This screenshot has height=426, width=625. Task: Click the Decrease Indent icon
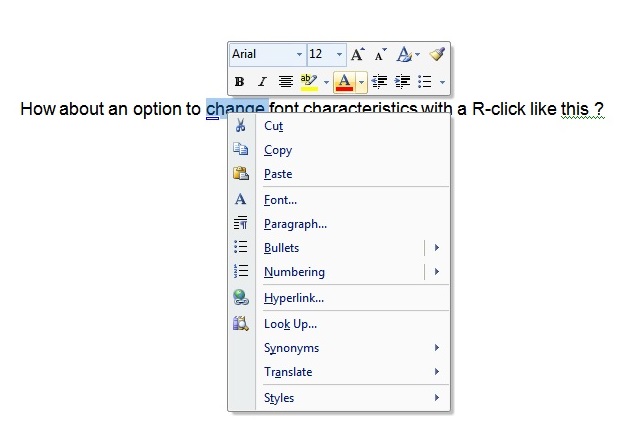coord(379,81)
